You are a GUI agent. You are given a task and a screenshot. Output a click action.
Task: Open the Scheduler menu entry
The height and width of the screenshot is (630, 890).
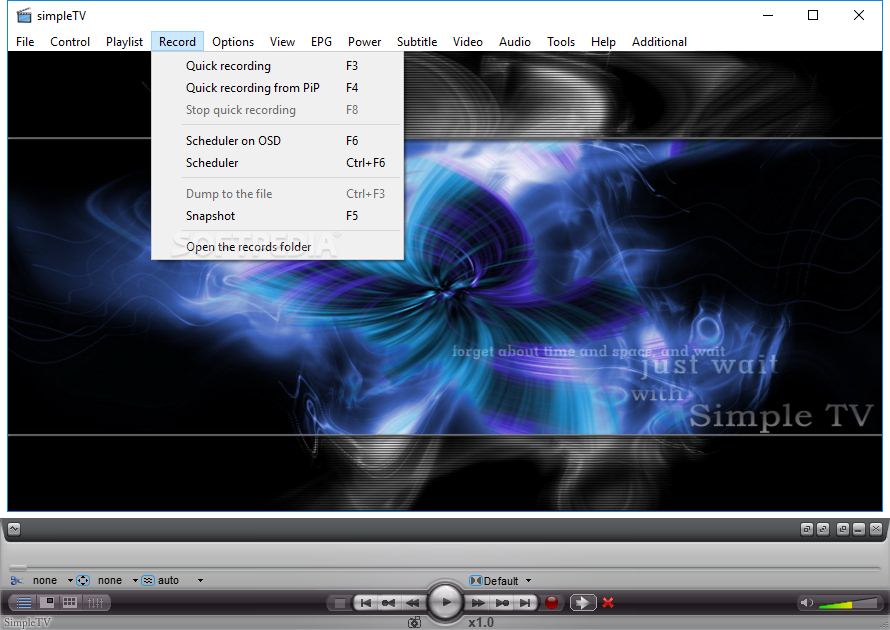pyautogui.click(x=278, y=163)
